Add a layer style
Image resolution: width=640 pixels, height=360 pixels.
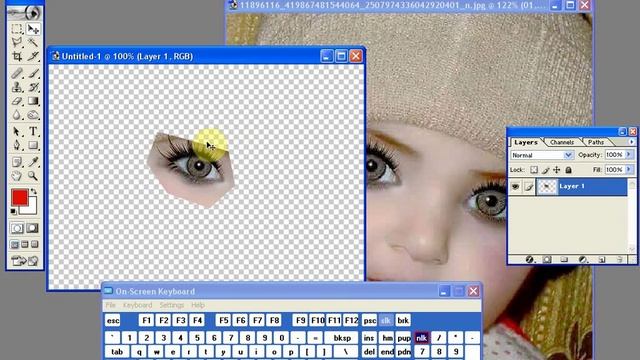point(530,259)
